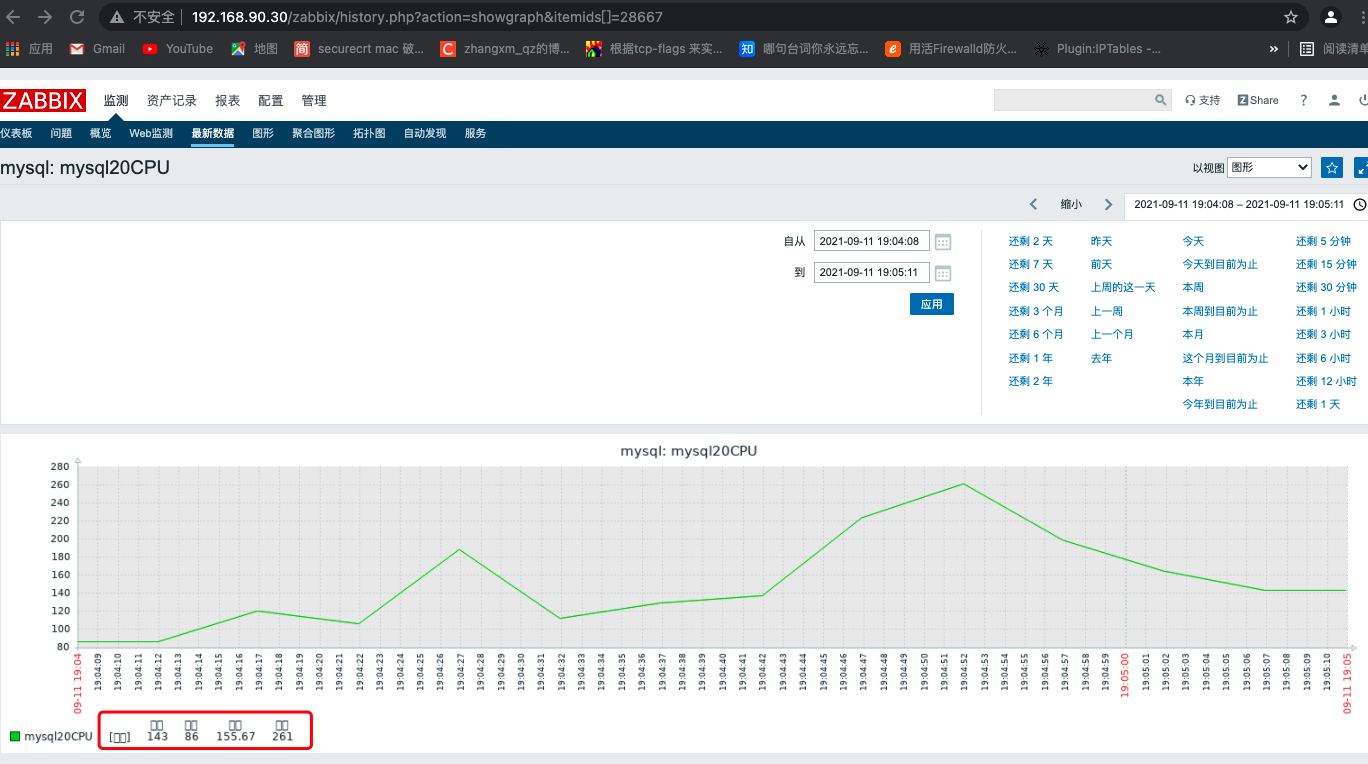Show more bookmarks with the chevron

click(x=1273, y=48)
